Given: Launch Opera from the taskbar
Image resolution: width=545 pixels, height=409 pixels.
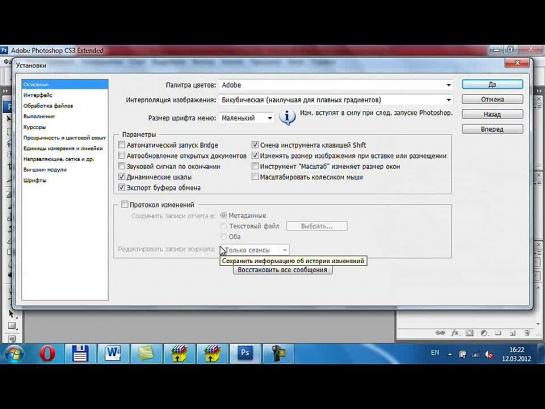Looking at the screenshot, I should pyautogui.click(x=47, y=354).
